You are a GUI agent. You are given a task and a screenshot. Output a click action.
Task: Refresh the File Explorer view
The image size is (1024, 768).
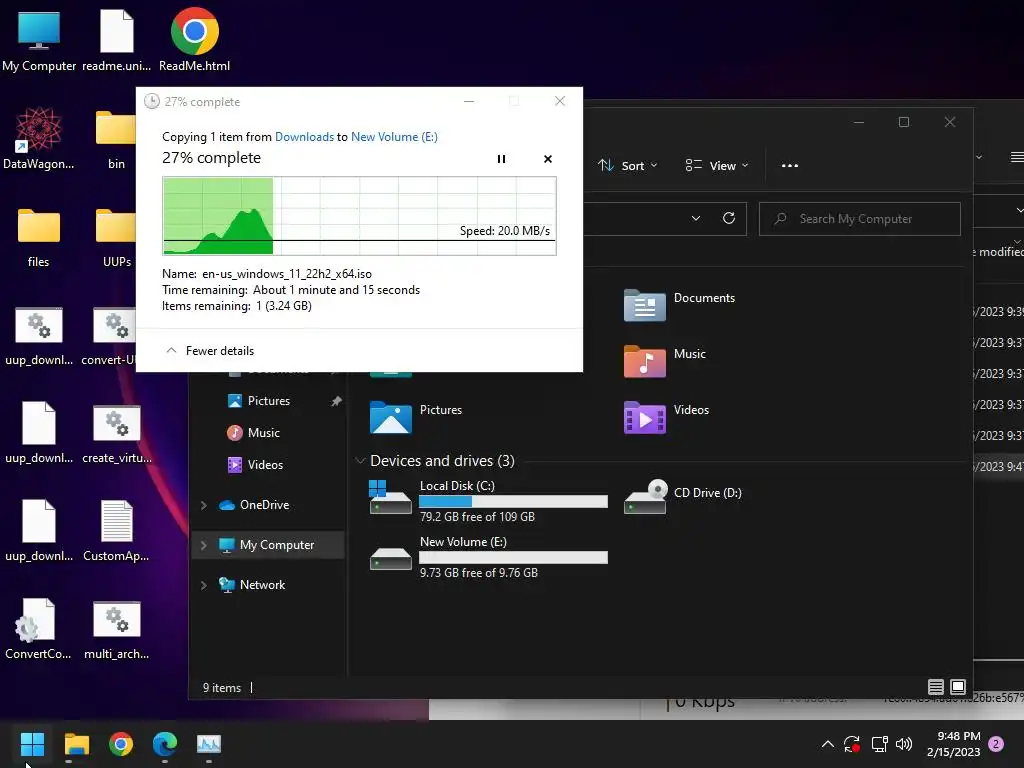coord(729,218)
